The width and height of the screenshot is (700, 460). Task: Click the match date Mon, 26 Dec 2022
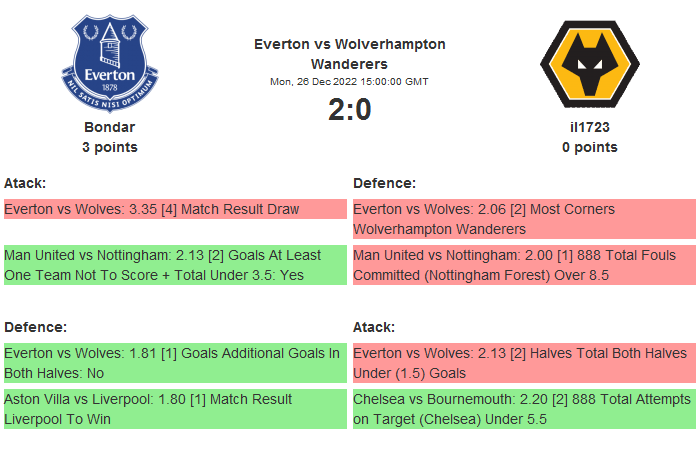click(350, 82)
